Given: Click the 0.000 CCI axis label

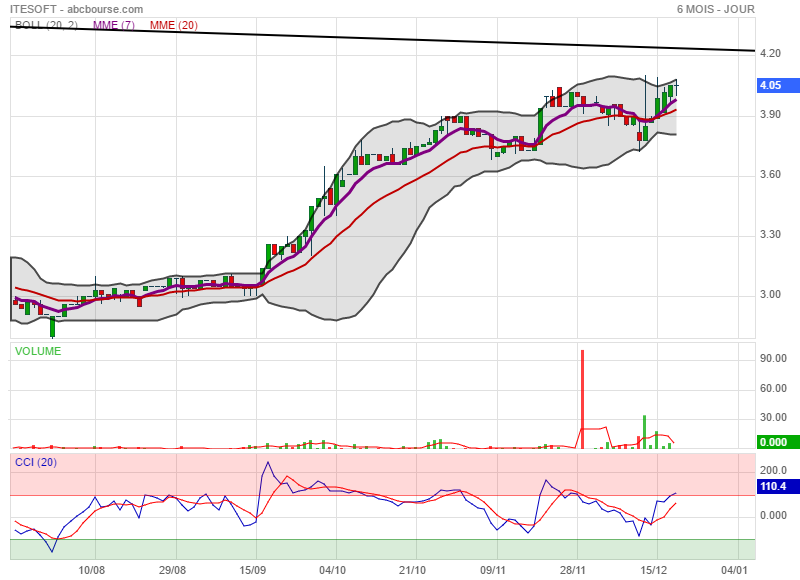Looking at the screenshot, I should click(773, 515).
